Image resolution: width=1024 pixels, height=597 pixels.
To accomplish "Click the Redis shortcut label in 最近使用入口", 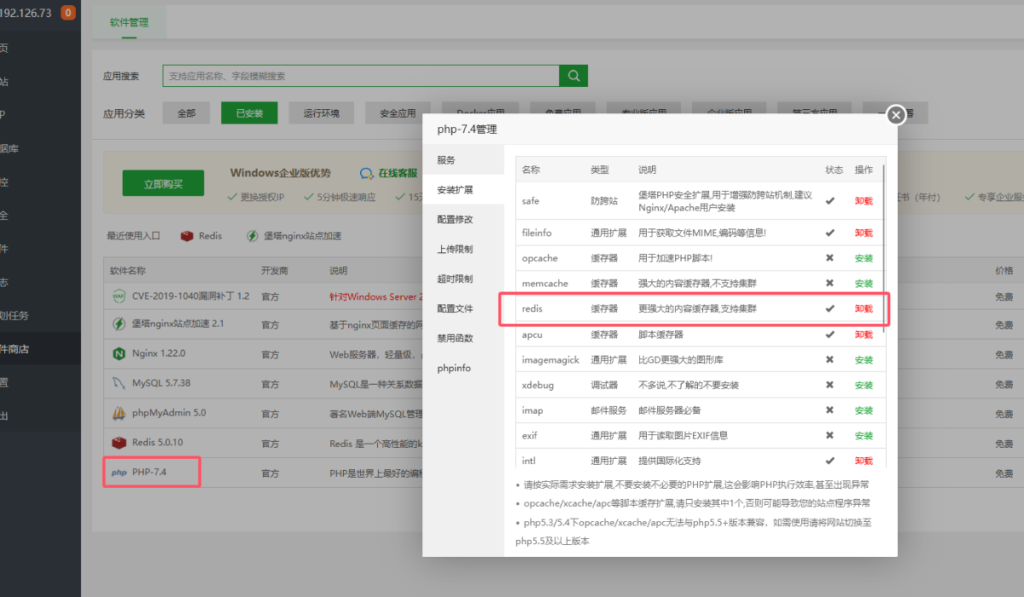I will coord(210,236).
